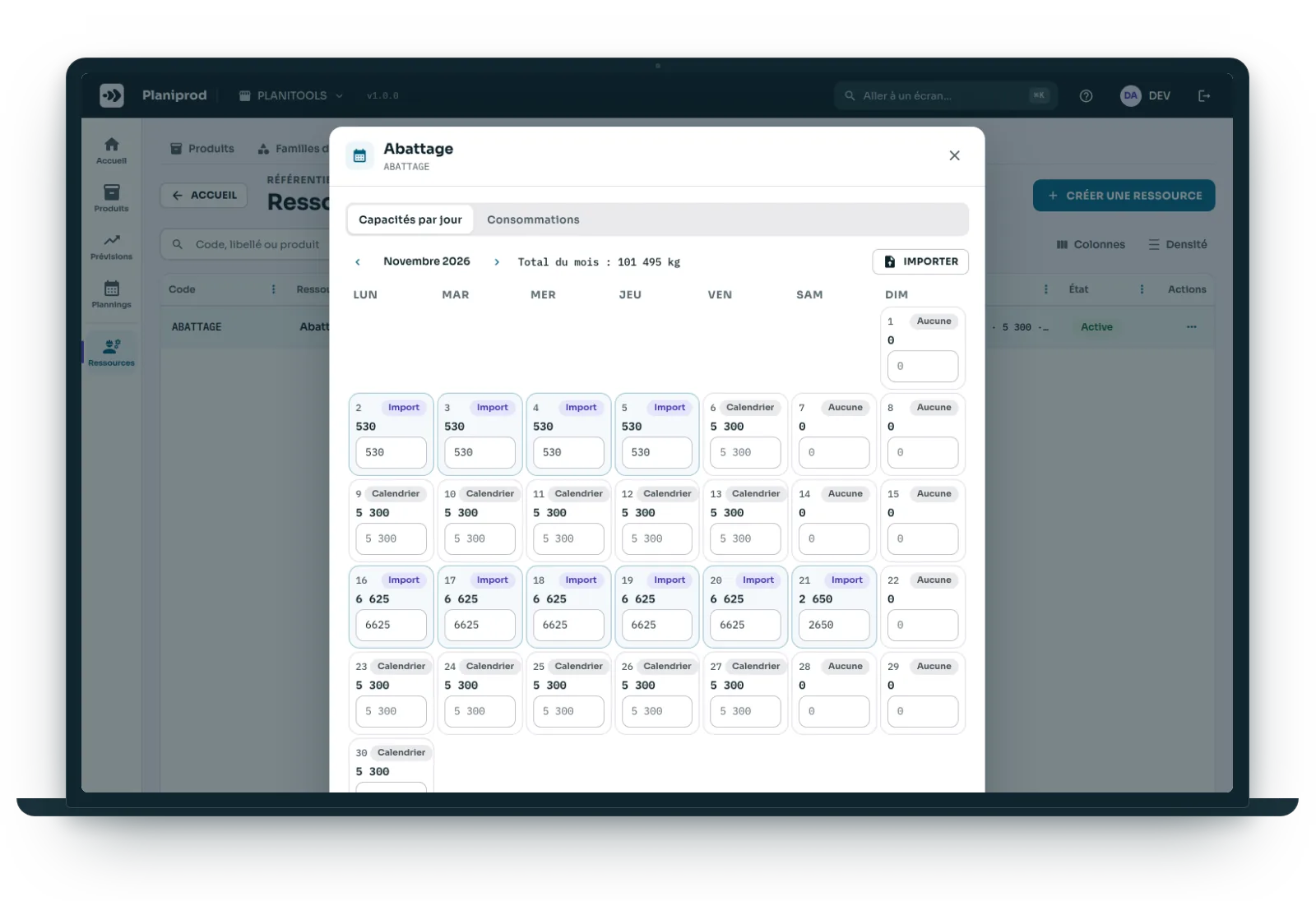Open the Familles tab in background page
Screen dimensions: 1316x901
coord(293,149)
